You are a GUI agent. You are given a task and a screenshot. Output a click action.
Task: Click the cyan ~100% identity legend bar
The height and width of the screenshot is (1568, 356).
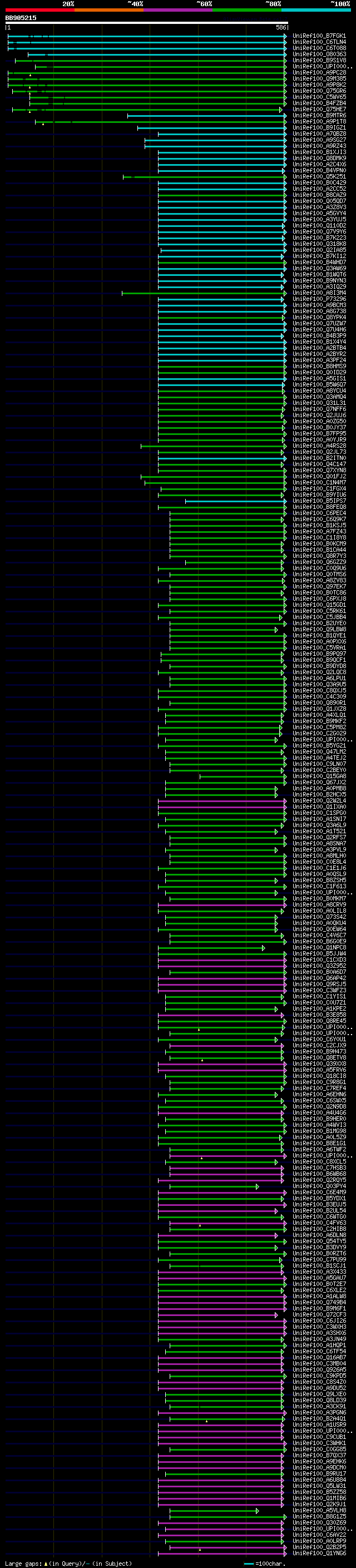(317, 10)
